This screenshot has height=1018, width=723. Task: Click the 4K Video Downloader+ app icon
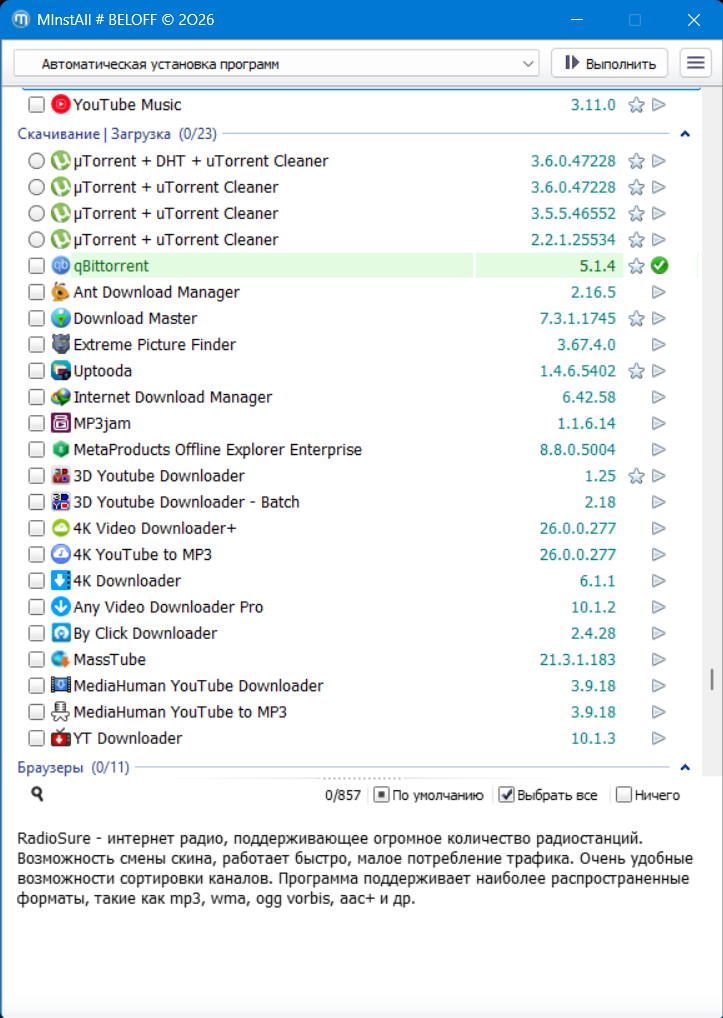[61, 528]
